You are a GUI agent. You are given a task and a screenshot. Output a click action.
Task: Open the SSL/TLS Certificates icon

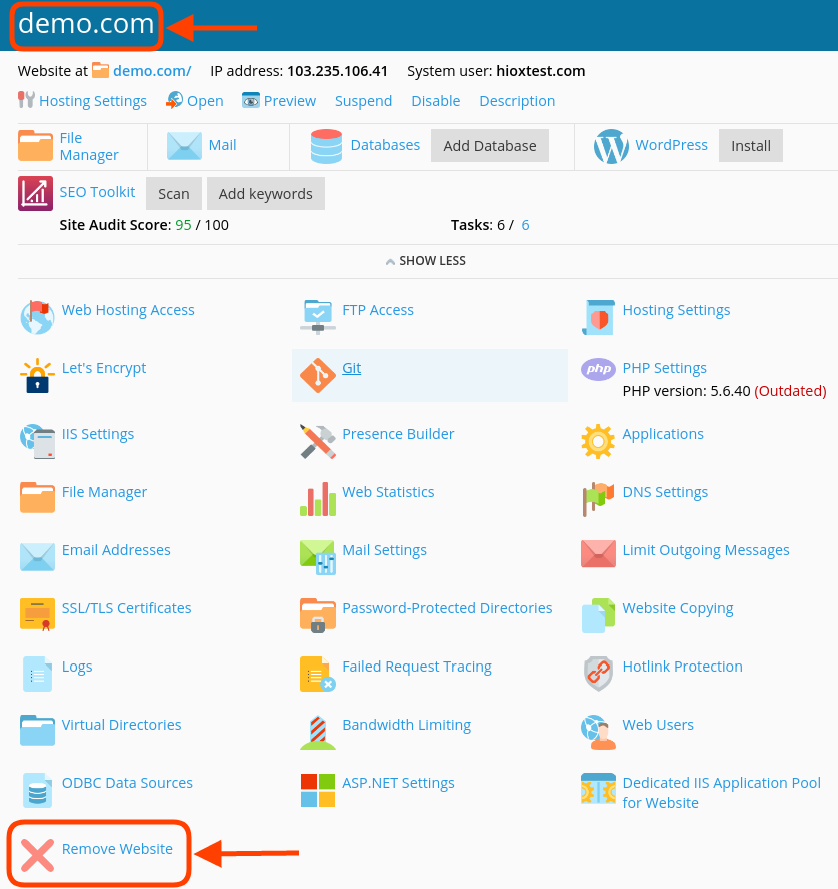point(37,615)
